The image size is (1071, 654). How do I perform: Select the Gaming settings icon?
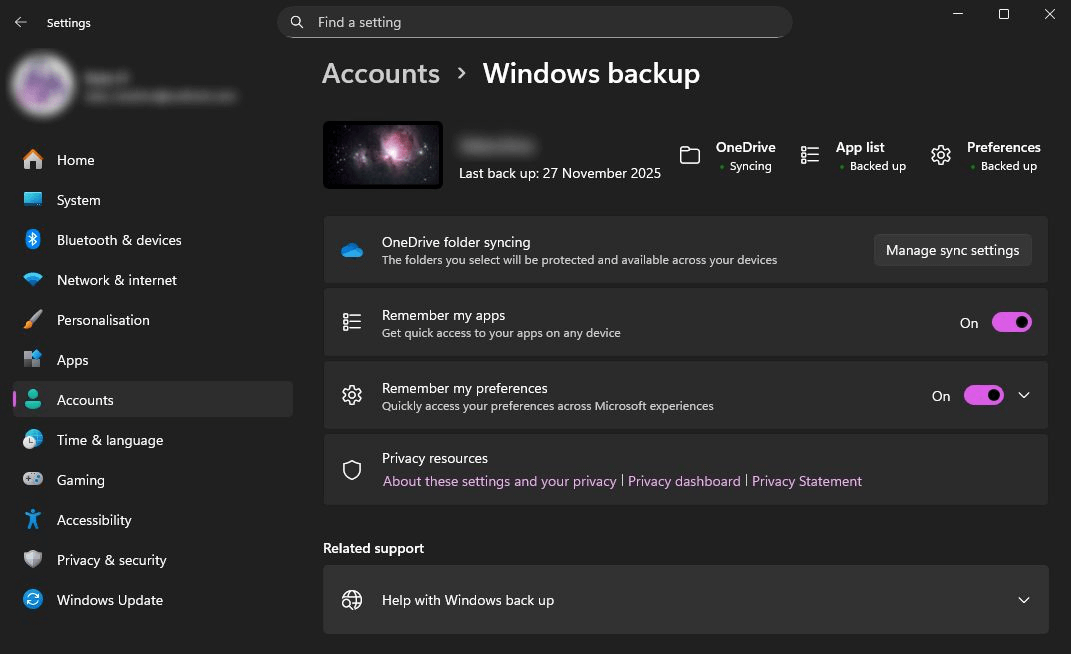pyautogui.click(x=33, y=480)
